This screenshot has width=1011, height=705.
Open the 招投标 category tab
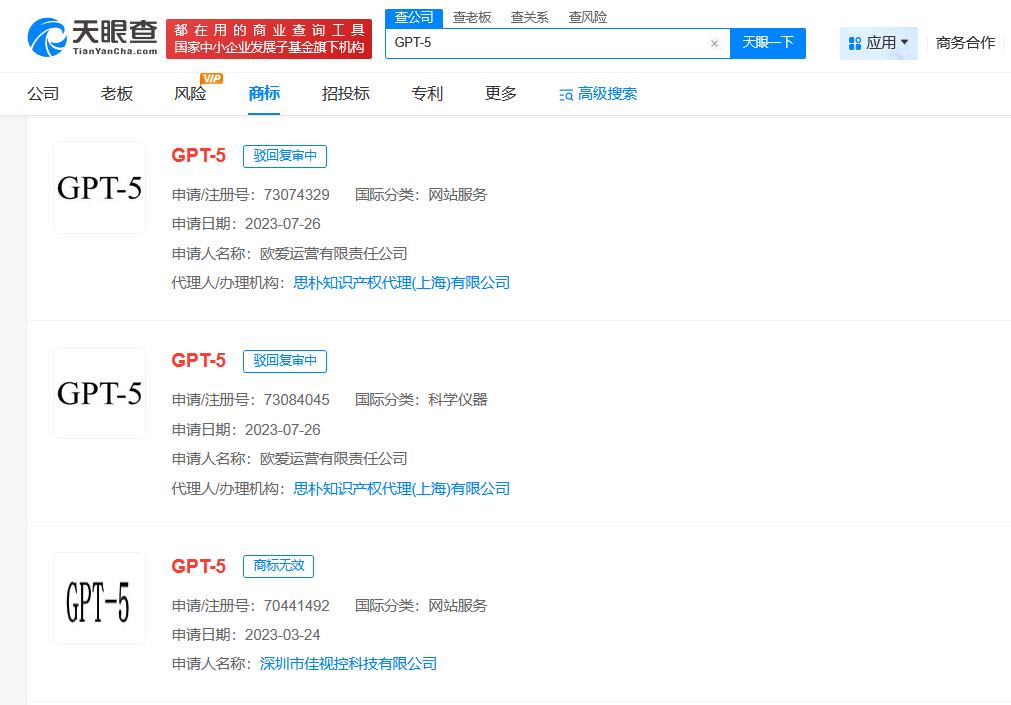pos(346,94)
